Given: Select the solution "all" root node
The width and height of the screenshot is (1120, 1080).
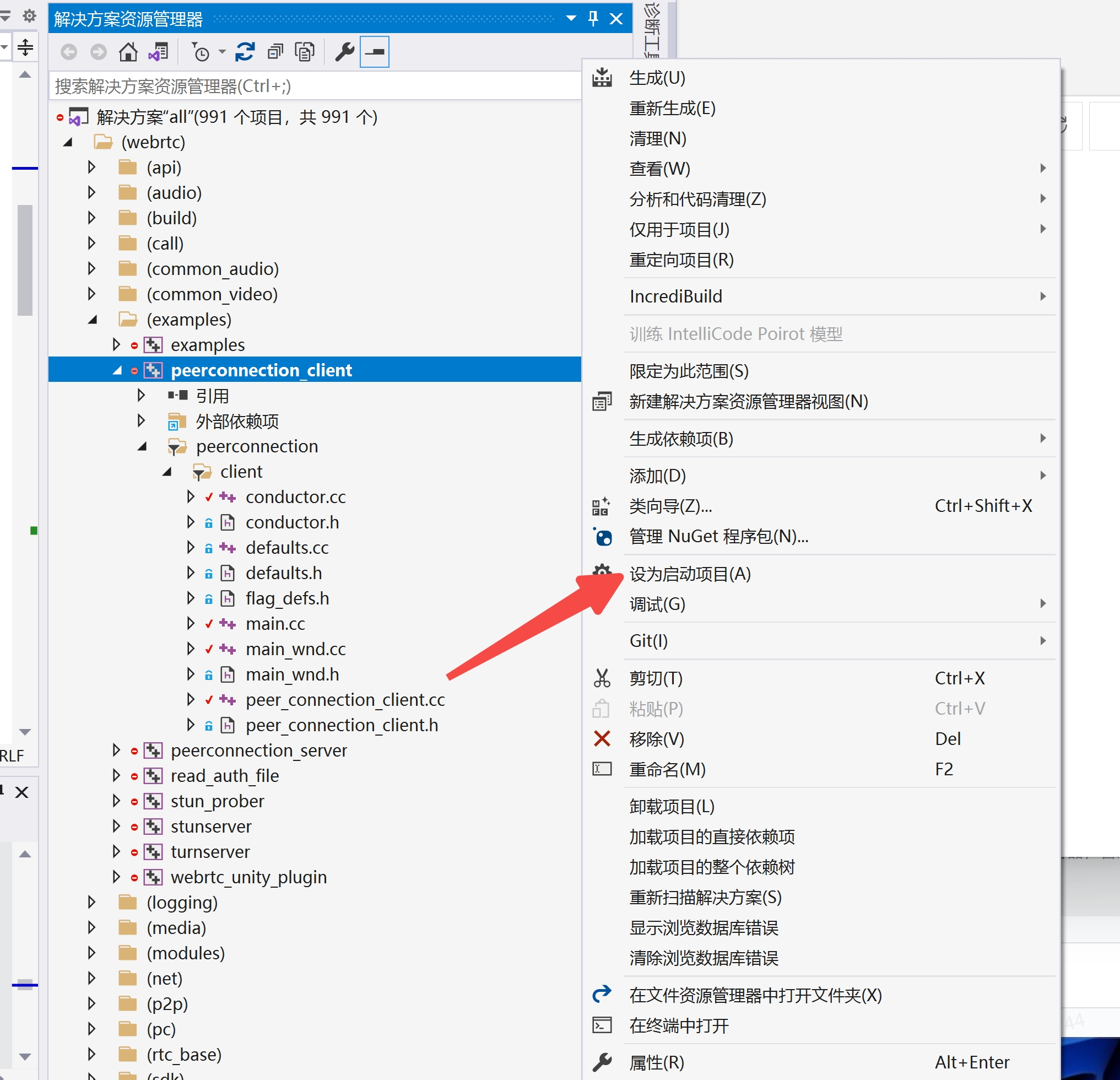Looking at the screenshot, I should click(236, 117).
